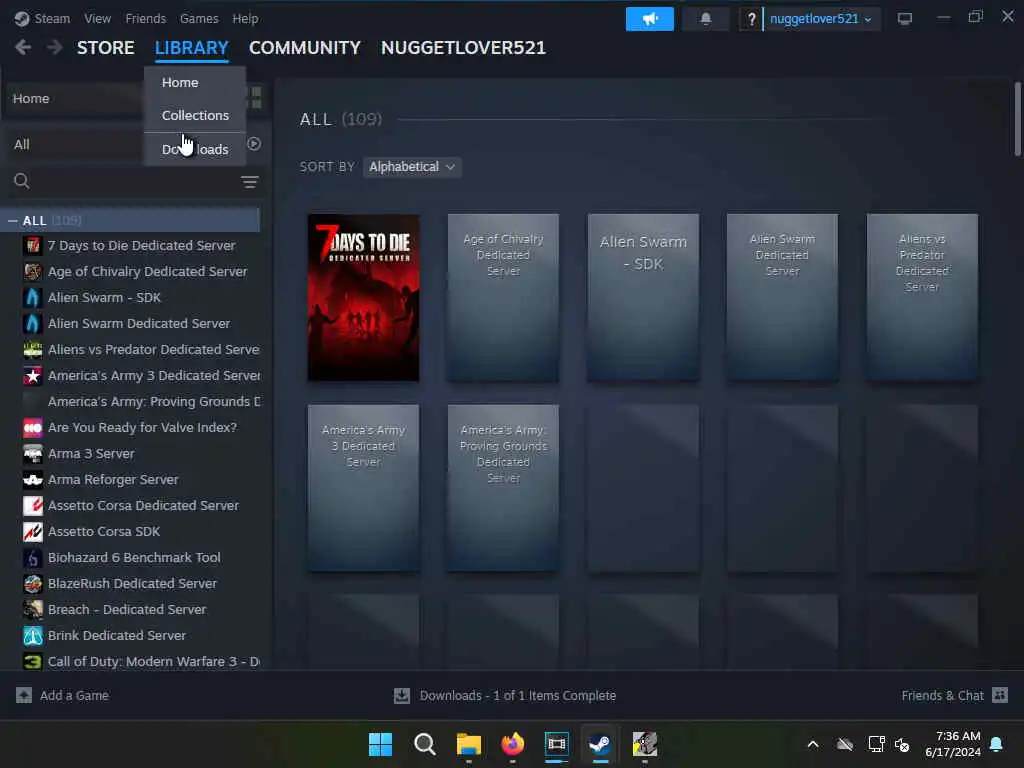Switch to the LIBRARY tab
The width and height of the screenshot is (1024, 768).
191,48
